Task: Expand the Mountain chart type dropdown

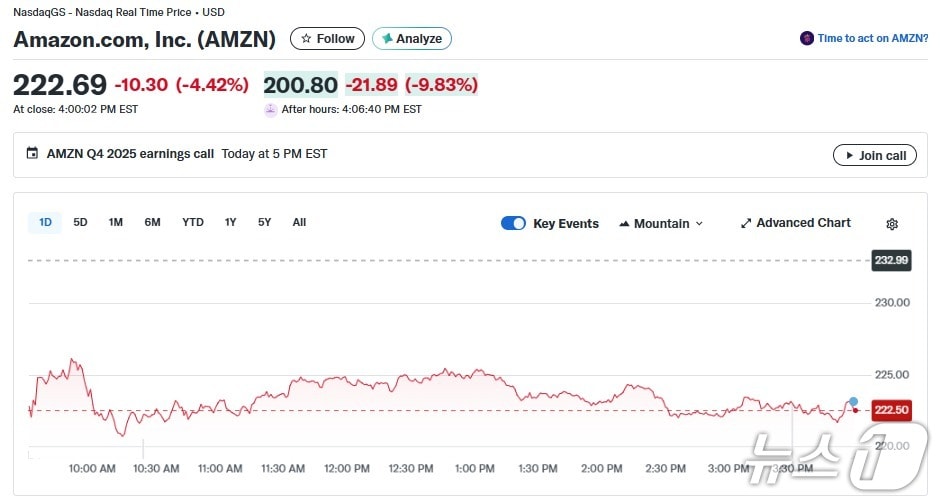Action: click(699, 224)
